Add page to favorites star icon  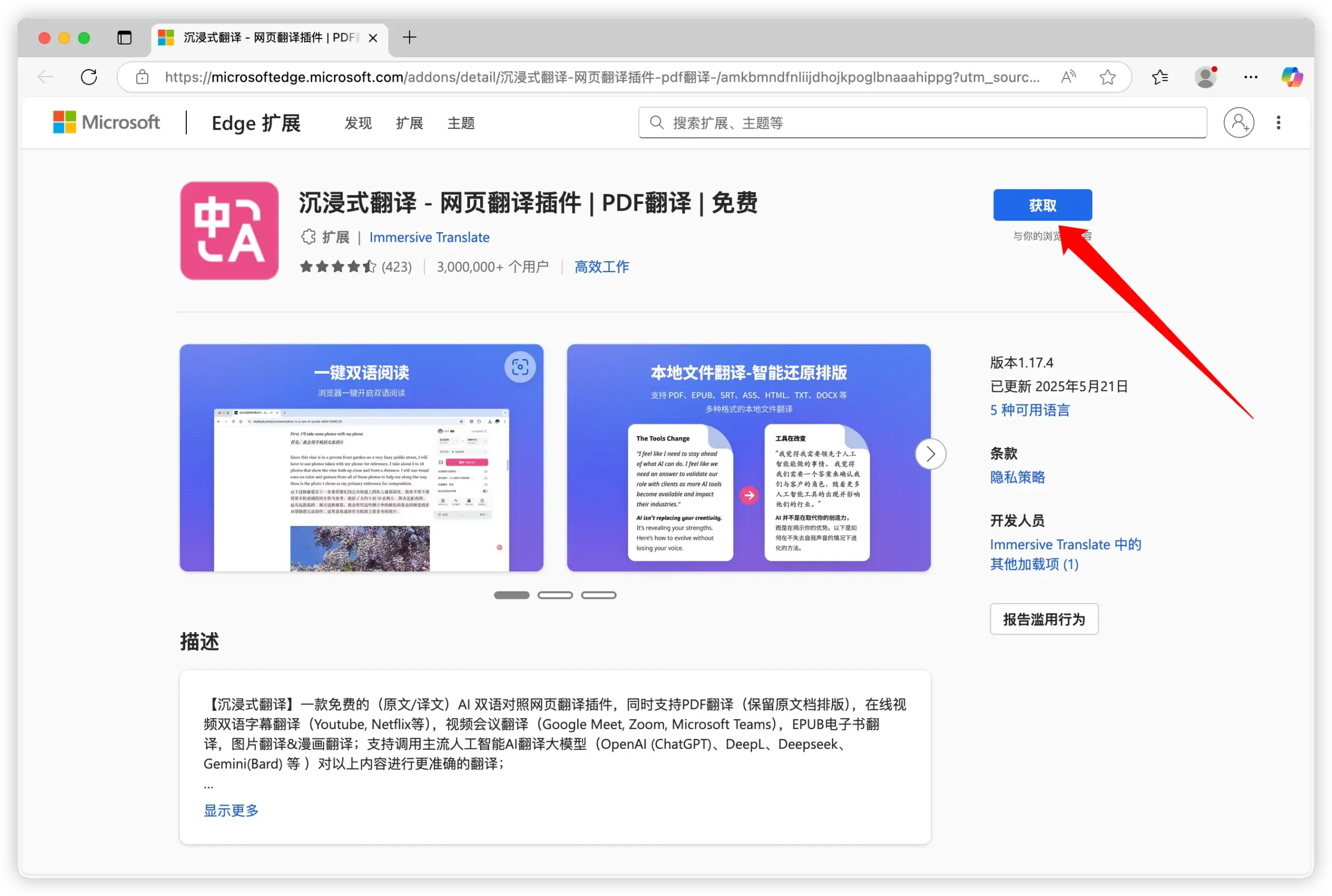click(1107, 77)
